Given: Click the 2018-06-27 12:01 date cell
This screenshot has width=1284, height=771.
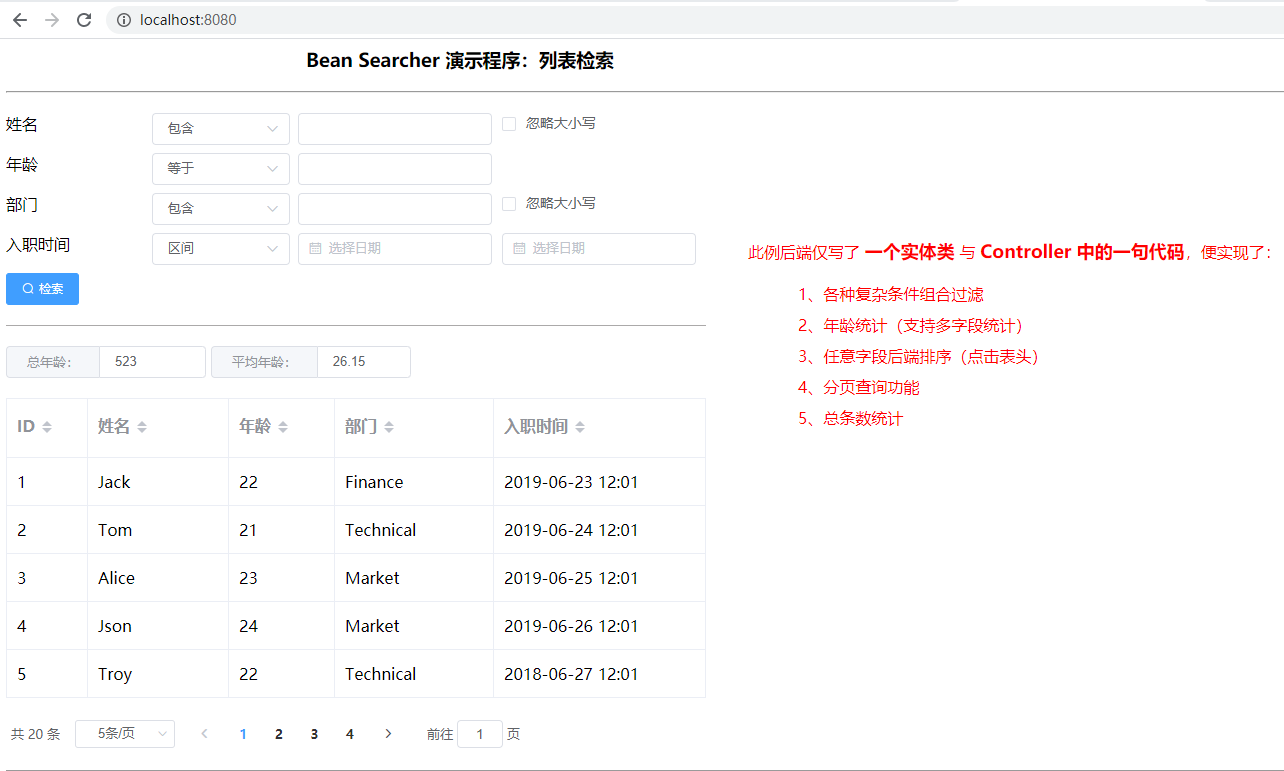Looking at the screenshot, I should (x=599, y=674).
